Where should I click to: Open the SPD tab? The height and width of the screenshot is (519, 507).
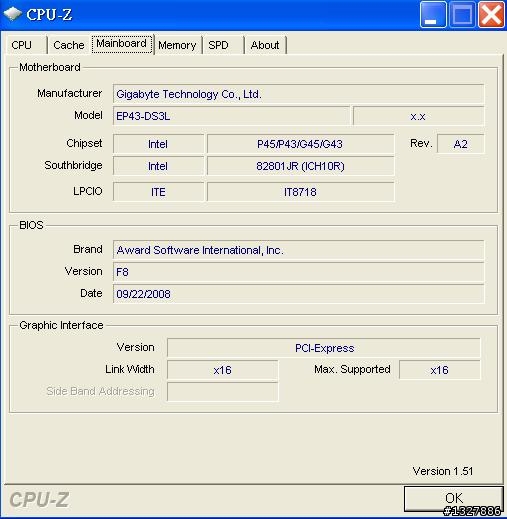(x=223, y=45)
